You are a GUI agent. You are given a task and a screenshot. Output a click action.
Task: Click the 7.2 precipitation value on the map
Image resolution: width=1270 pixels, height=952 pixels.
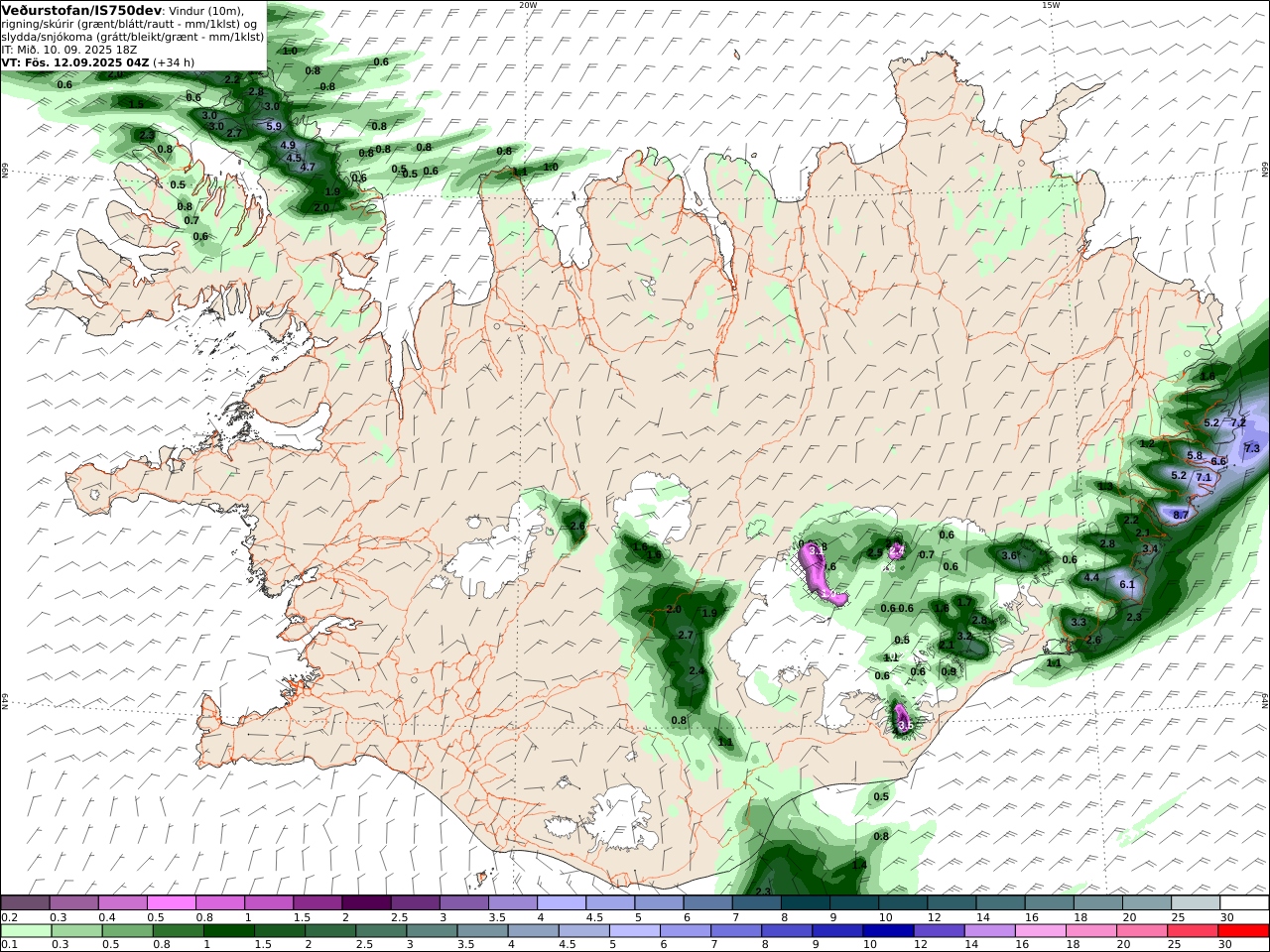point(1237,422)
